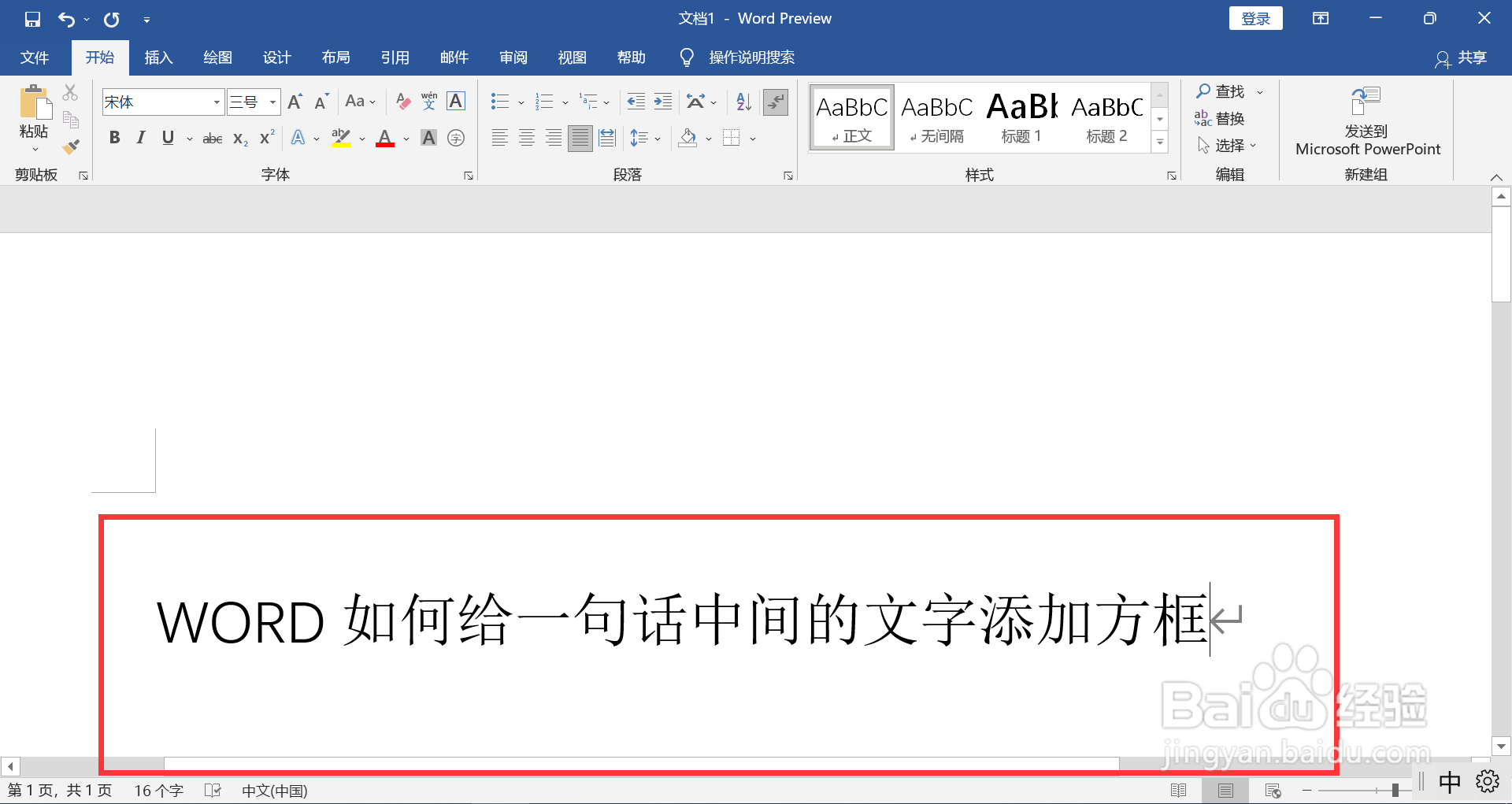Switch to web layout view
This screenshot has height=804, width=1512.
[1273, 790]
